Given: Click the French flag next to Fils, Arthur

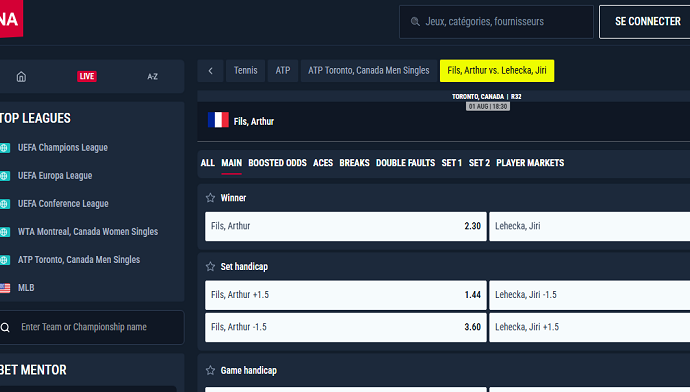Looking at the screenshot, I should point(218,120).
